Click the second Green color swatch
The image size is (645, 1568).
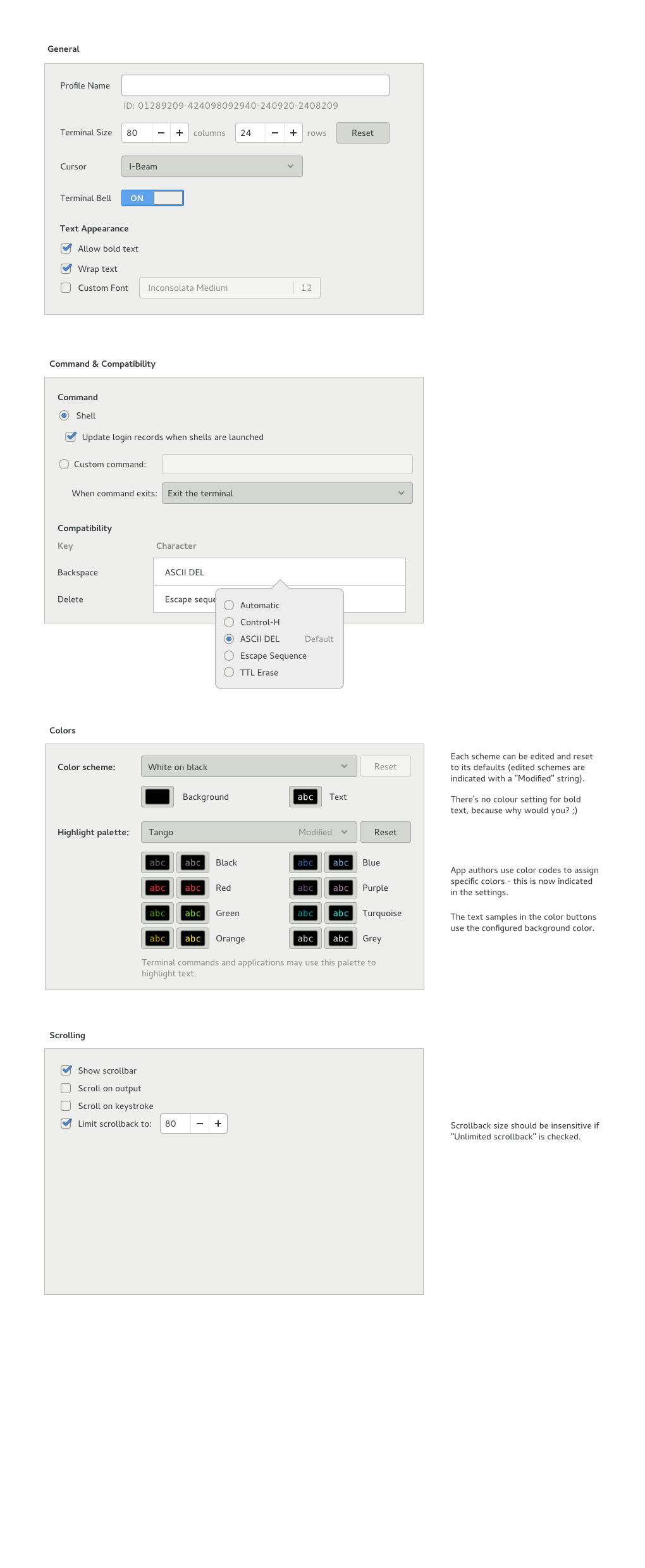coord(193,913)
